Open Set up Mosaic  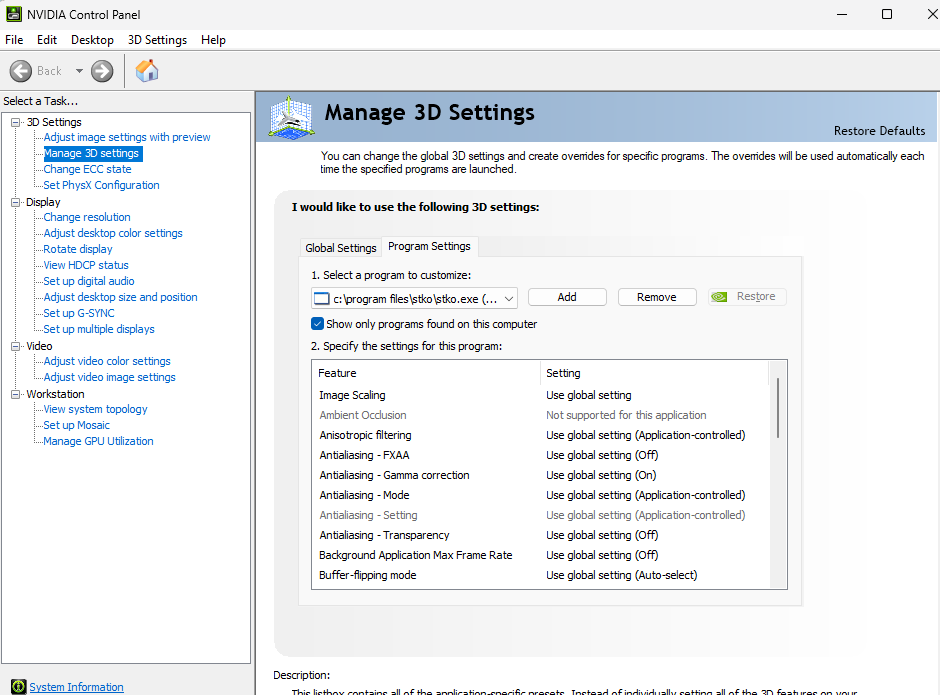tap(77, 425)
